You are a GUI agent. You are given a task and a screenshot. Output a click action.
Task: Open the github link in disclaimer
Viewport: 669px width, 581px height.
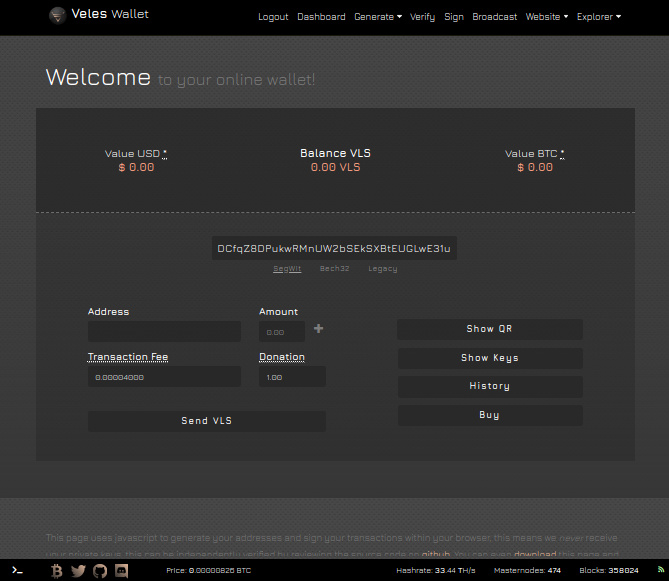point(436,554)
